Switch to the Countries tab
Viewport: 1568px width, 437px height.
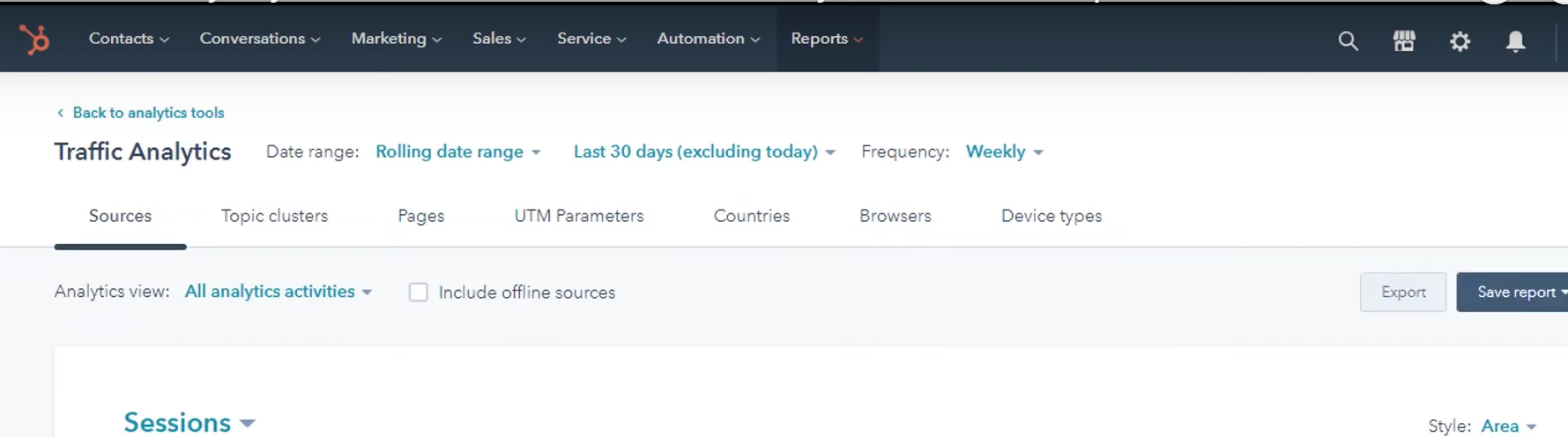[x=752, y=216]
